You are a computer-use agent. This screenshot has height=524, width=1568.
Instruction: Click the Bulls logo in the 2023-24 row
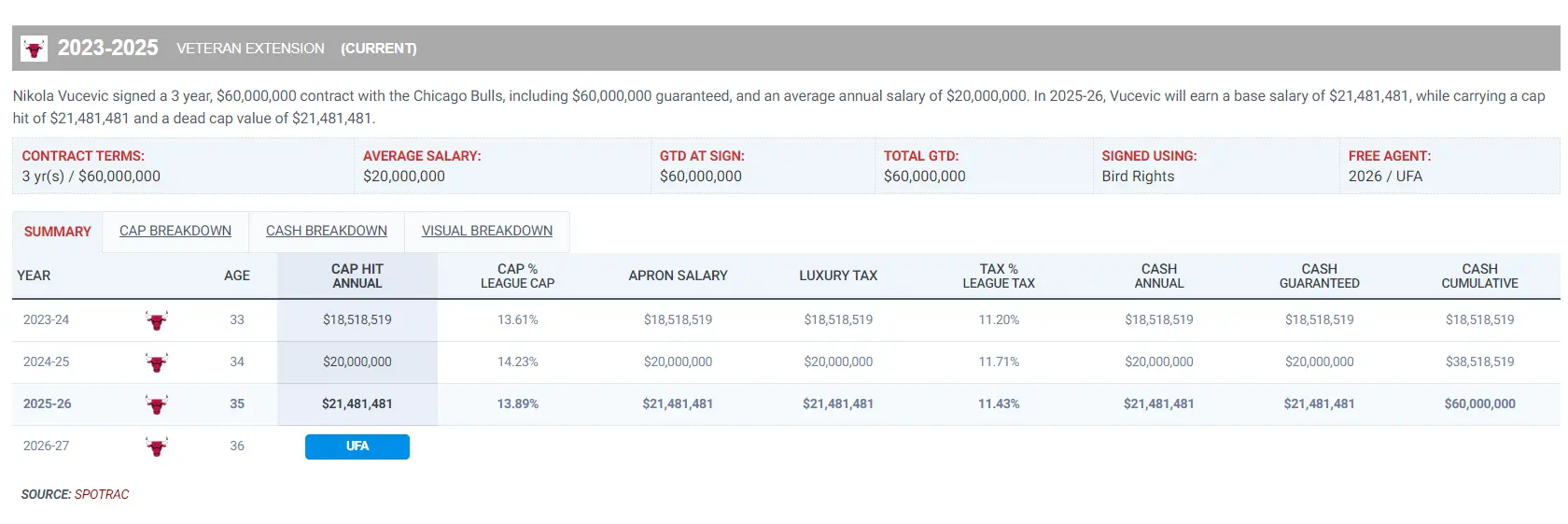(157, 320)
